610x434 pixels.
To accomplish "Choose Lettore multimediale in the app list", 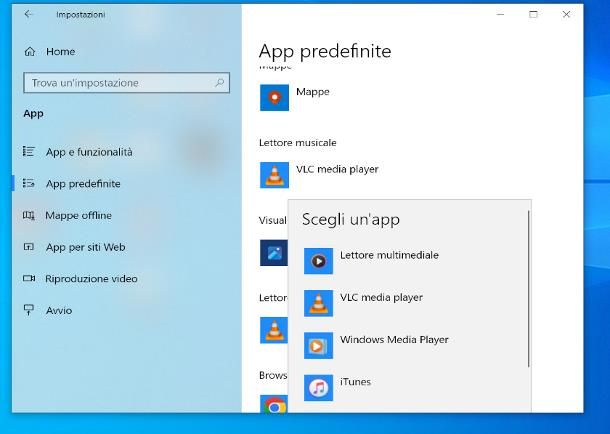I will tap(389, 255).
